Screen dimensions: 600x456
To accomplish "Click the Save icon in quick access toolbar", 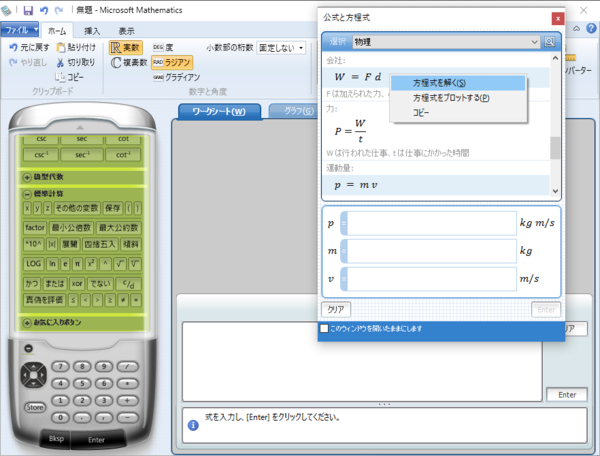I will [28, 10].
